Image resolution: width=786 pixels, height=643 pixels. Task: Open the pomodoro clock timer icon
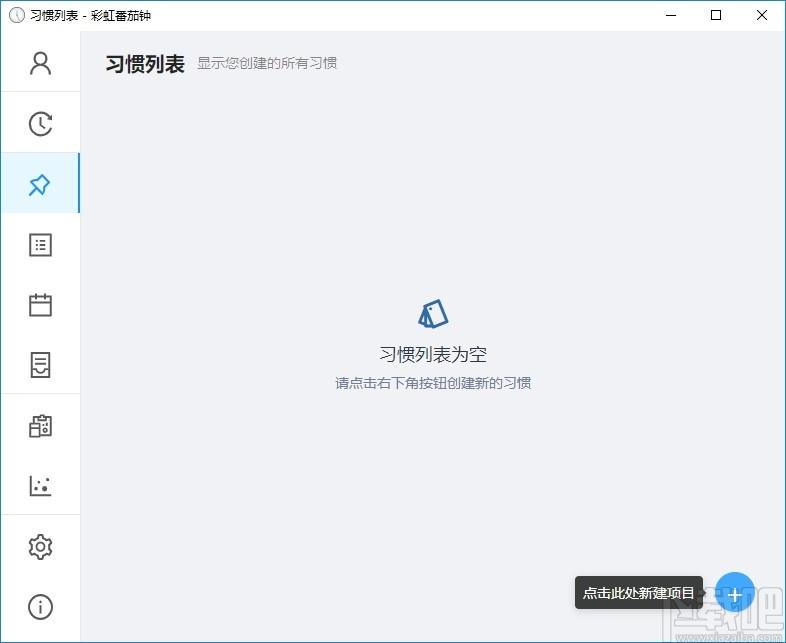40,124
